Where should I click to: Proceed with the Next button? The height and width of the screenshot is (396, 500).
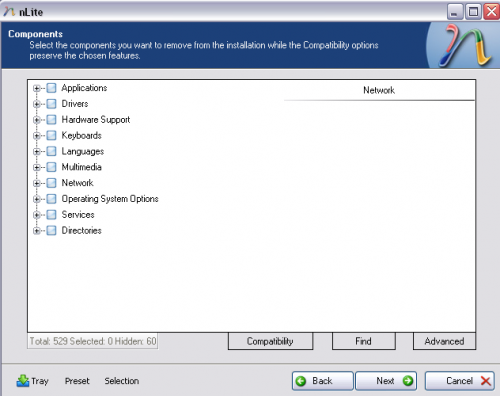click(386, 381)
